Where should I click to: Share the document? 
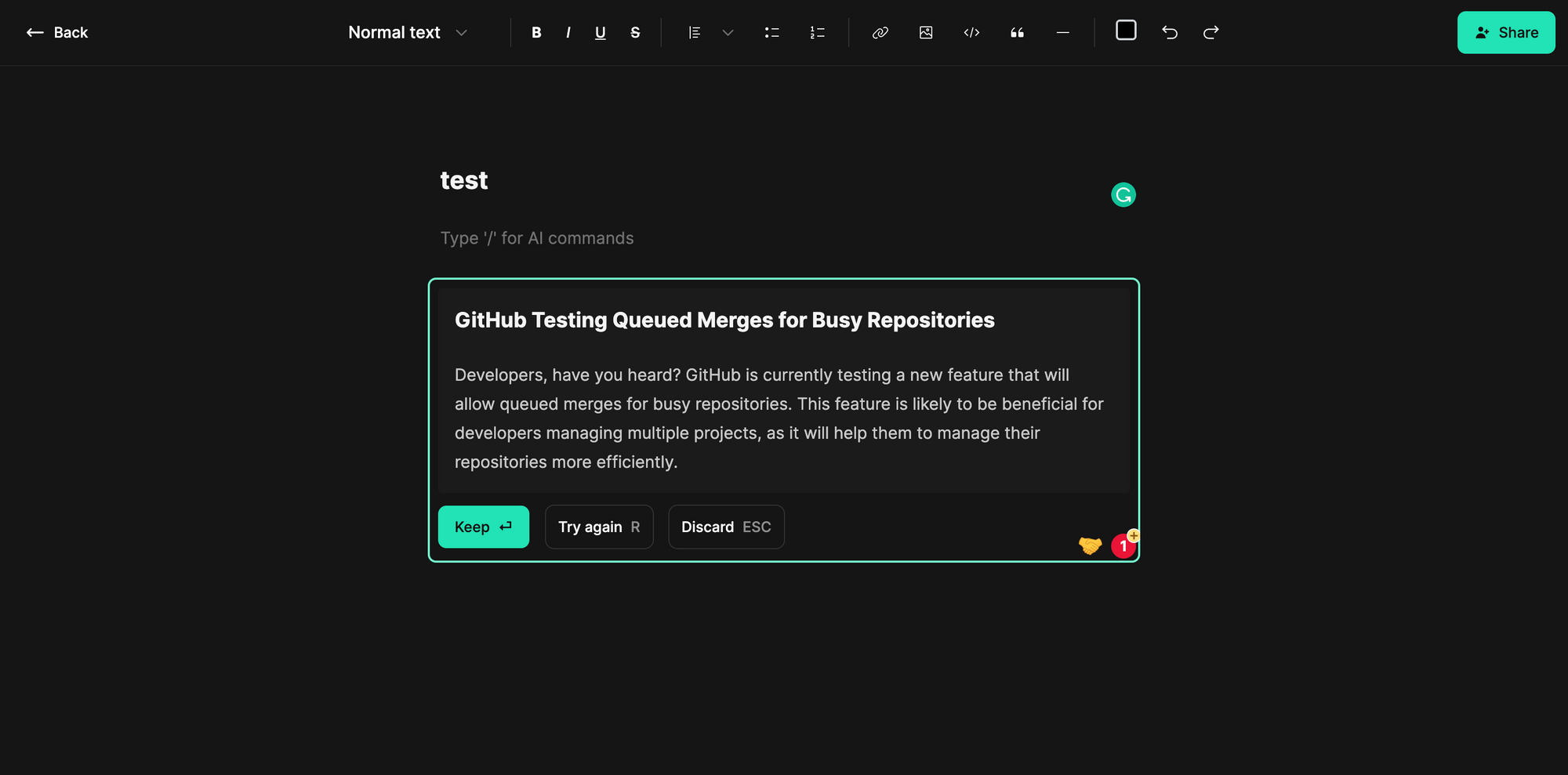point(1506,32)
